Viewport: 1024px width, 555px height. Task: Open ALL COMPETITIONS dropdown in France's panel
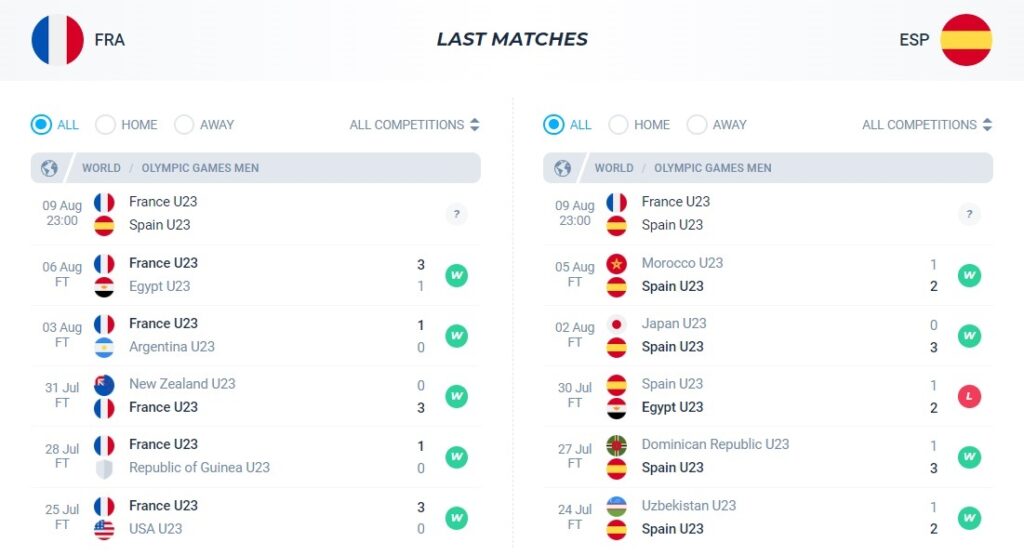(414, 125)
